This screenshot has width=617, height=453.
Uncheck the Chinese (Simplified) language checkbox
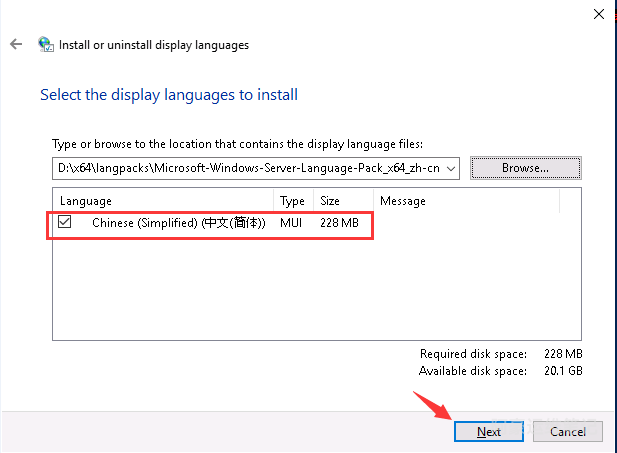65,223
